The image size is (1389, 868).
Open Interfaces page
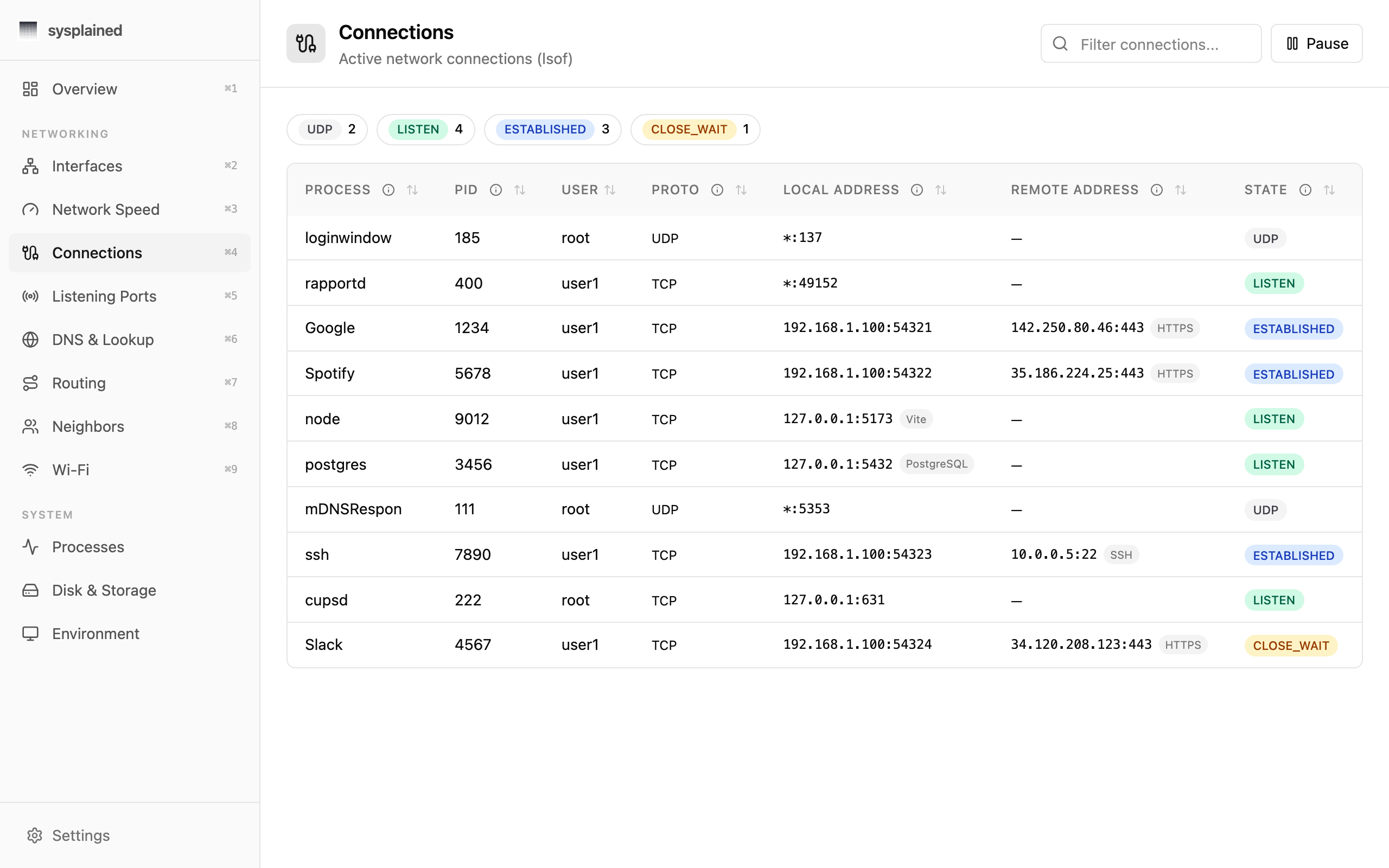[x=130, y=166]
